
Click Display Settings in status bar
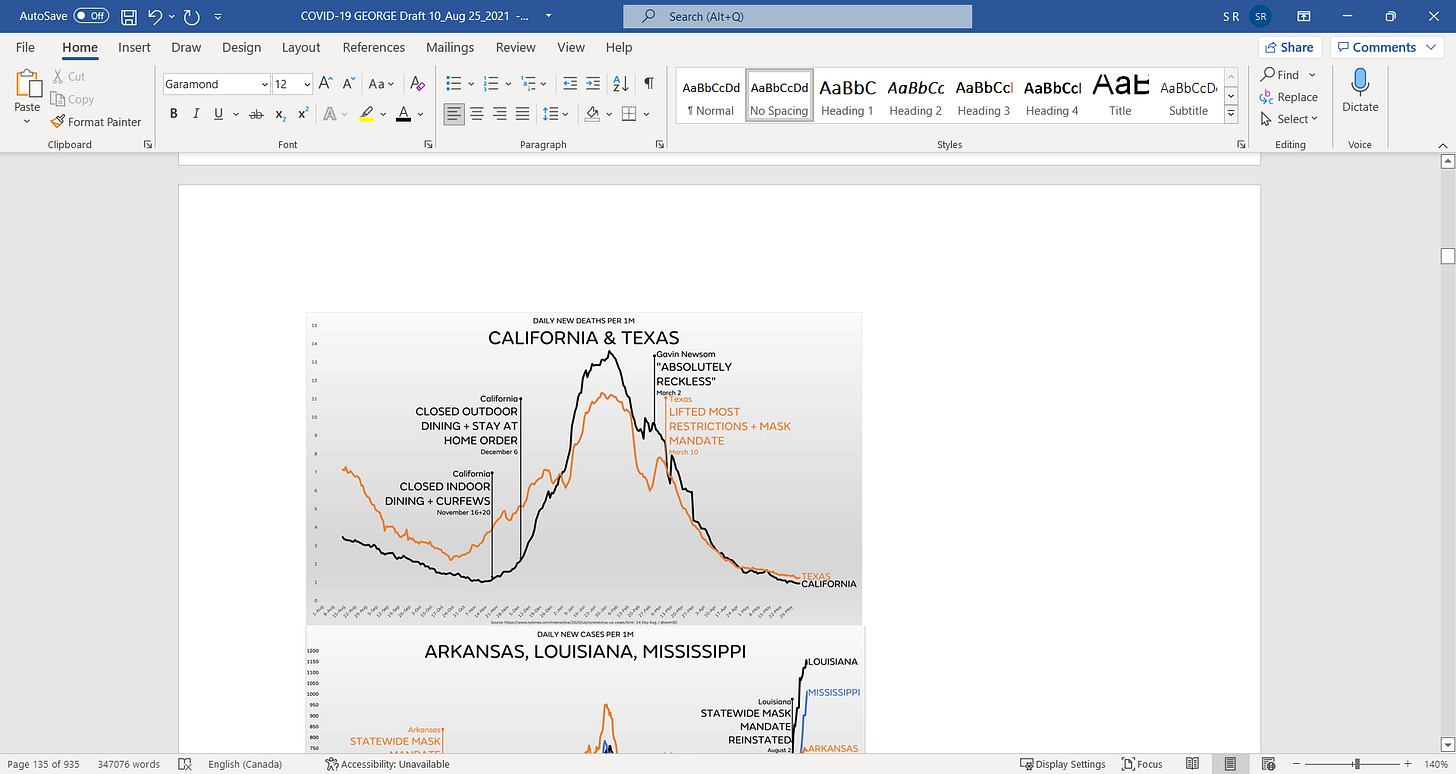(1063, 764)
